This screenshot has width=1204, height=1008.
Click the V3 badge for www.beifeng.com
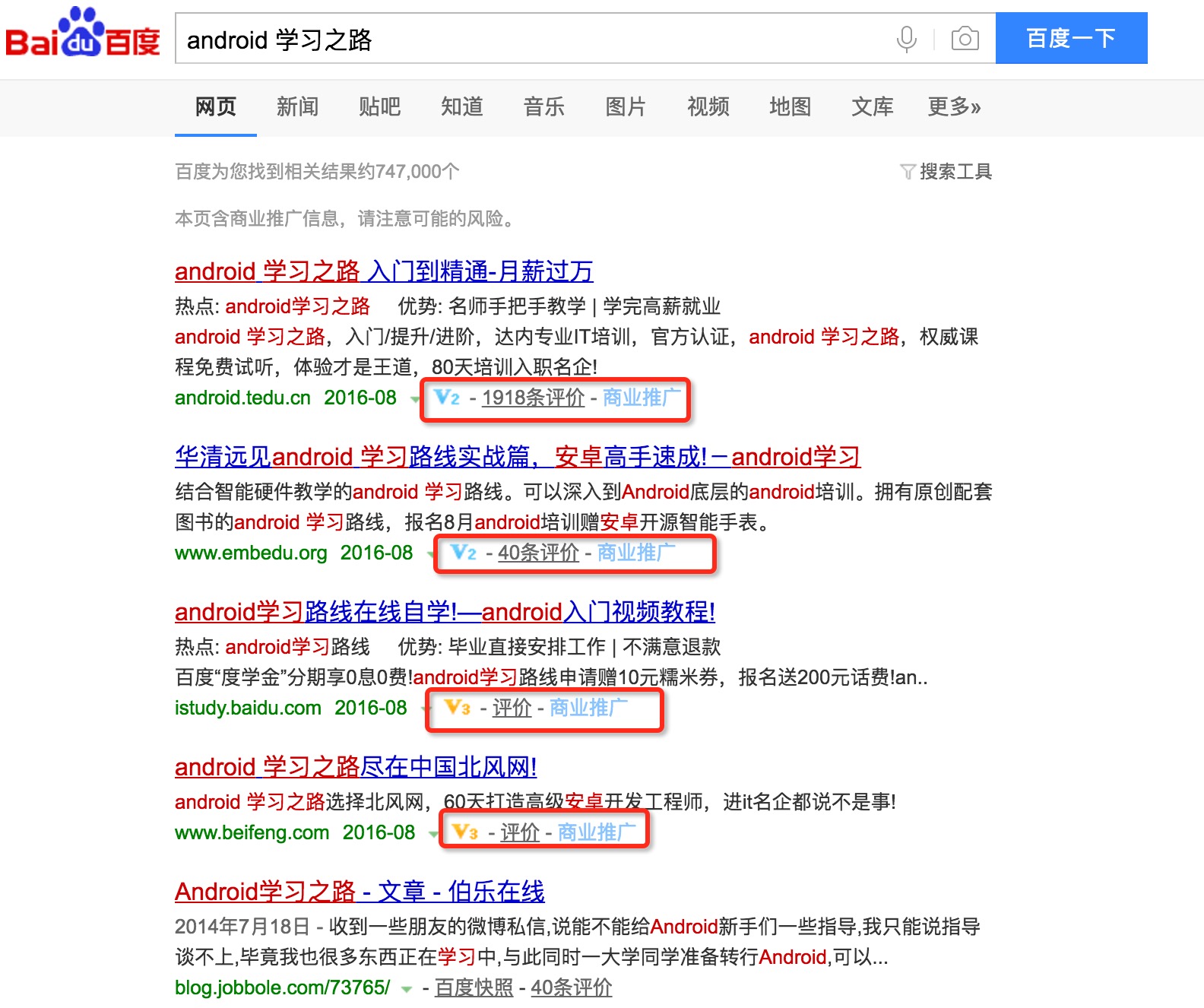[x=465, y=832]
